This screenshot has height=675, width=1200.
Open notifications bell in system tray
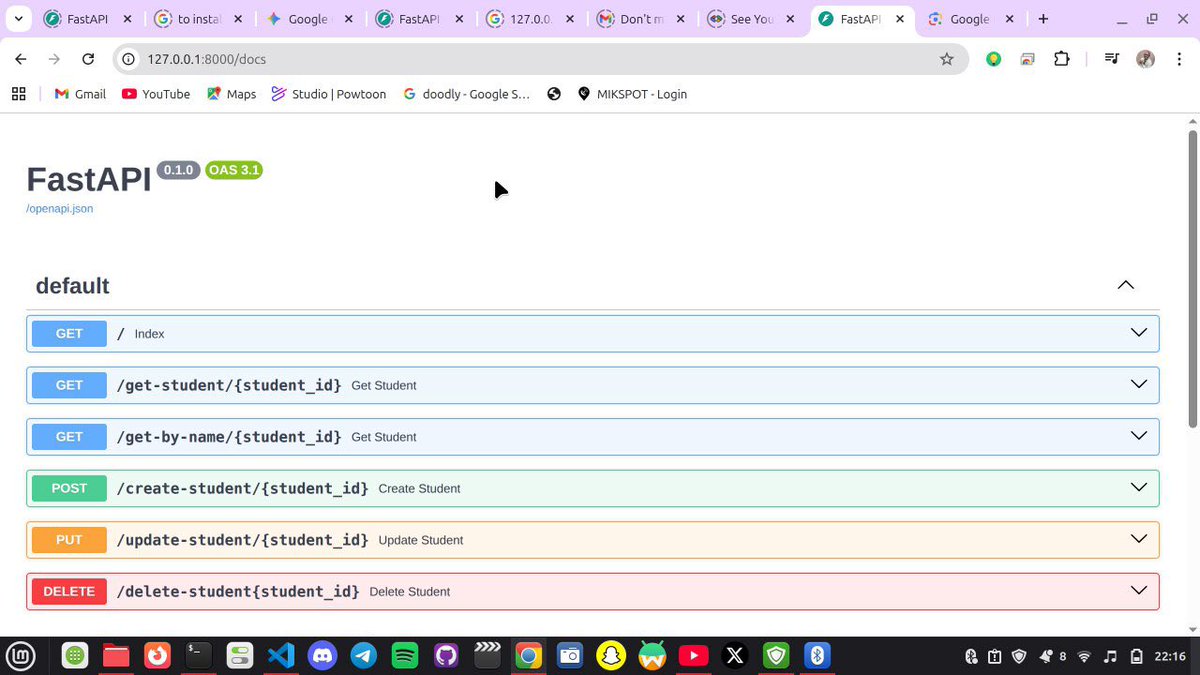1046,657
